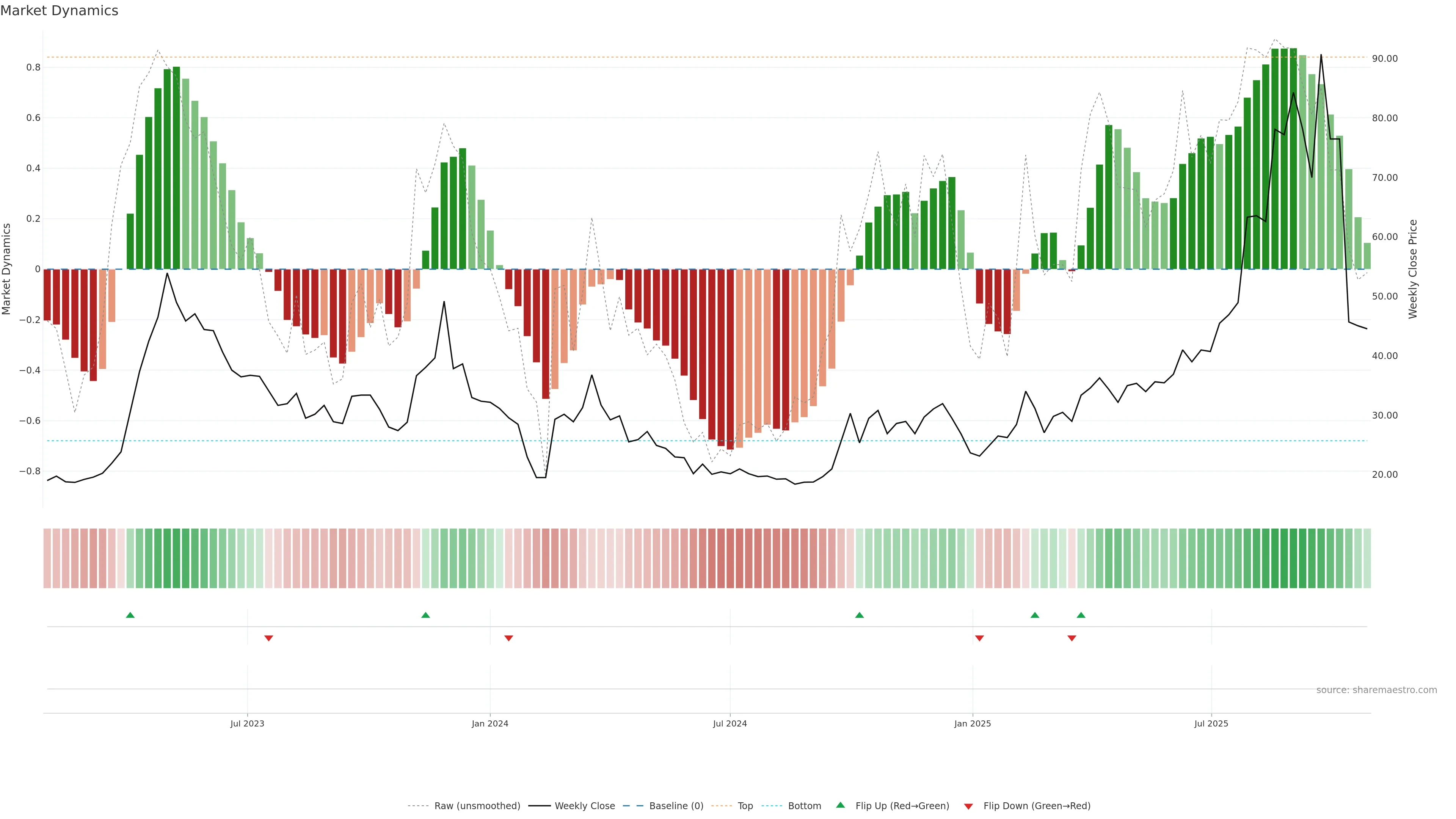Click the Jul 2024 x-axis label
Image resolution: width=1456 pixels, height=819 pixels.
pyautogui.click(x=730, y=723)
